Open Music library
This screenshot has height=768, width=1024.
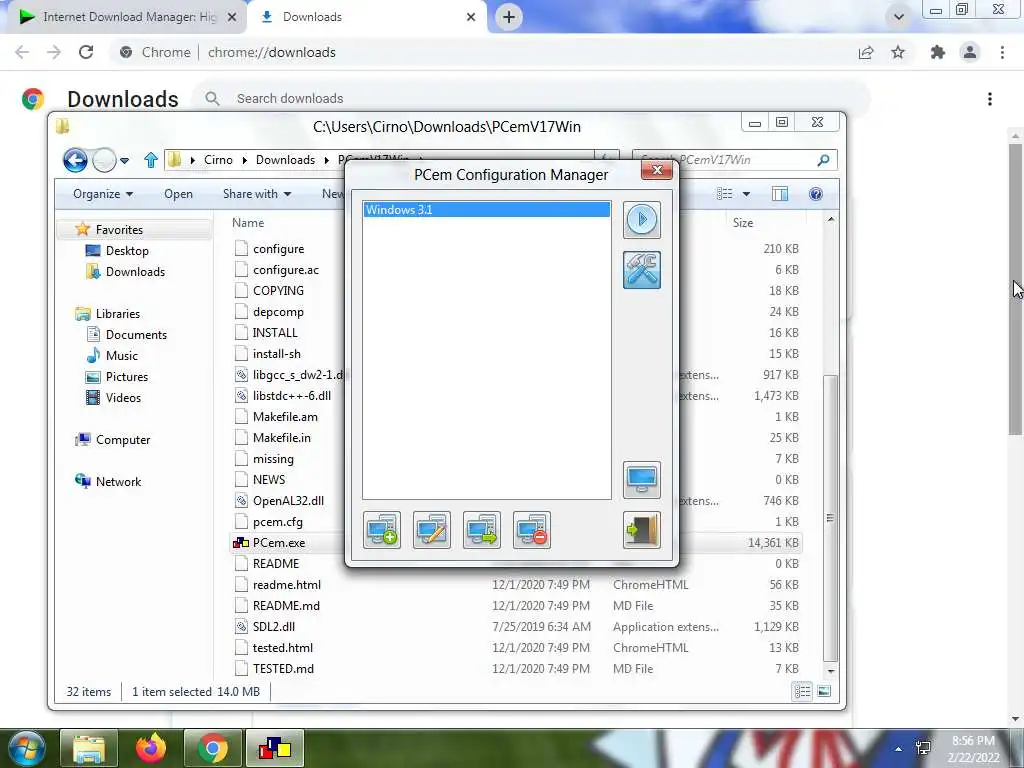121,356
